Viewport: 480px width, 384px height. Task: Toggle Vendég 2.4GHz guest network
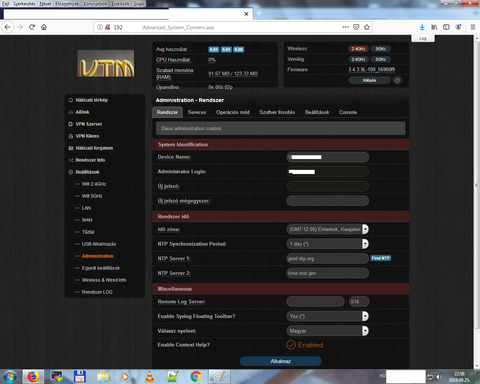[358, 59]
